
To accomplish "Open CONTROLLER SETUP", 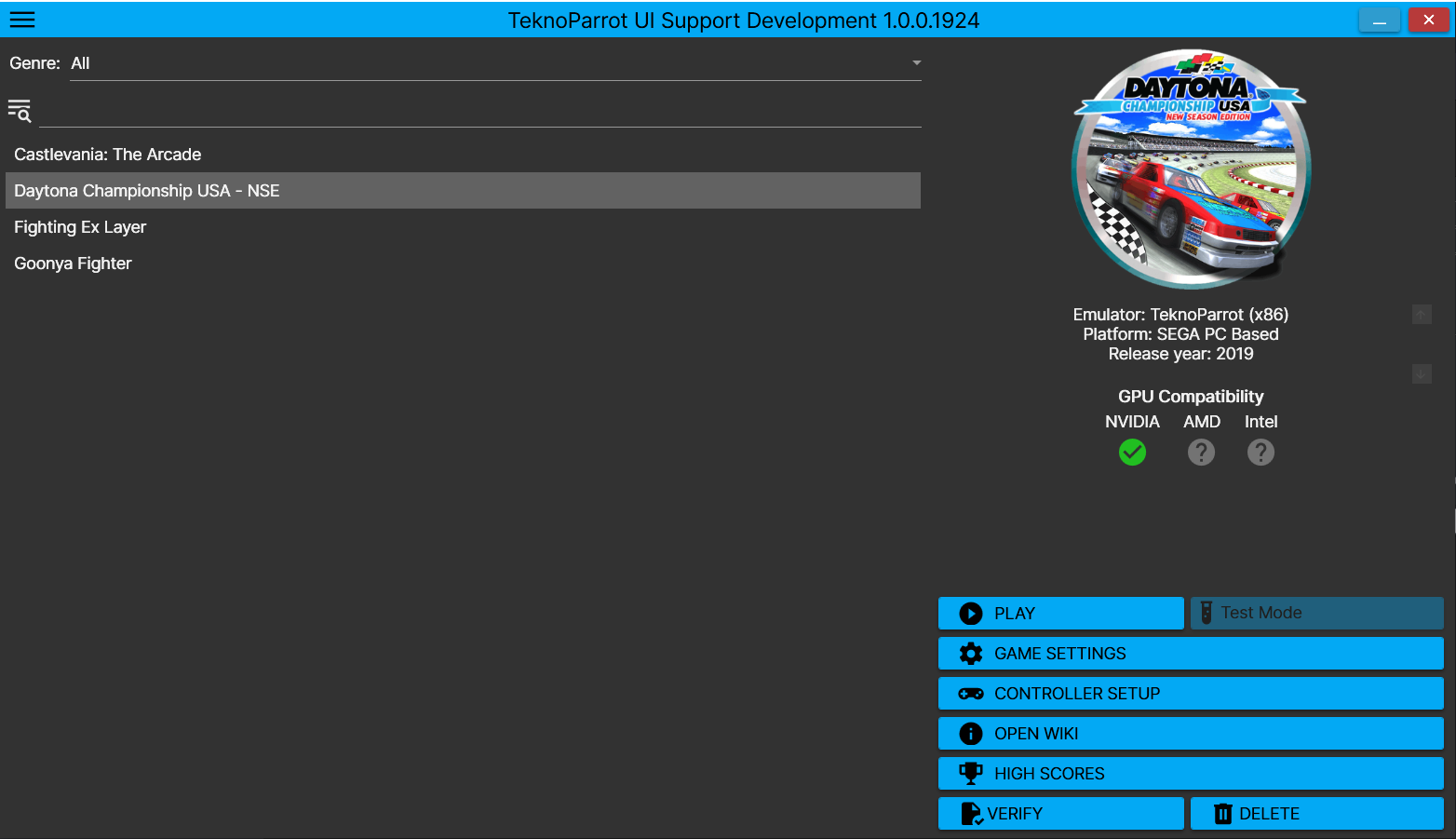I will (1191, 694).
